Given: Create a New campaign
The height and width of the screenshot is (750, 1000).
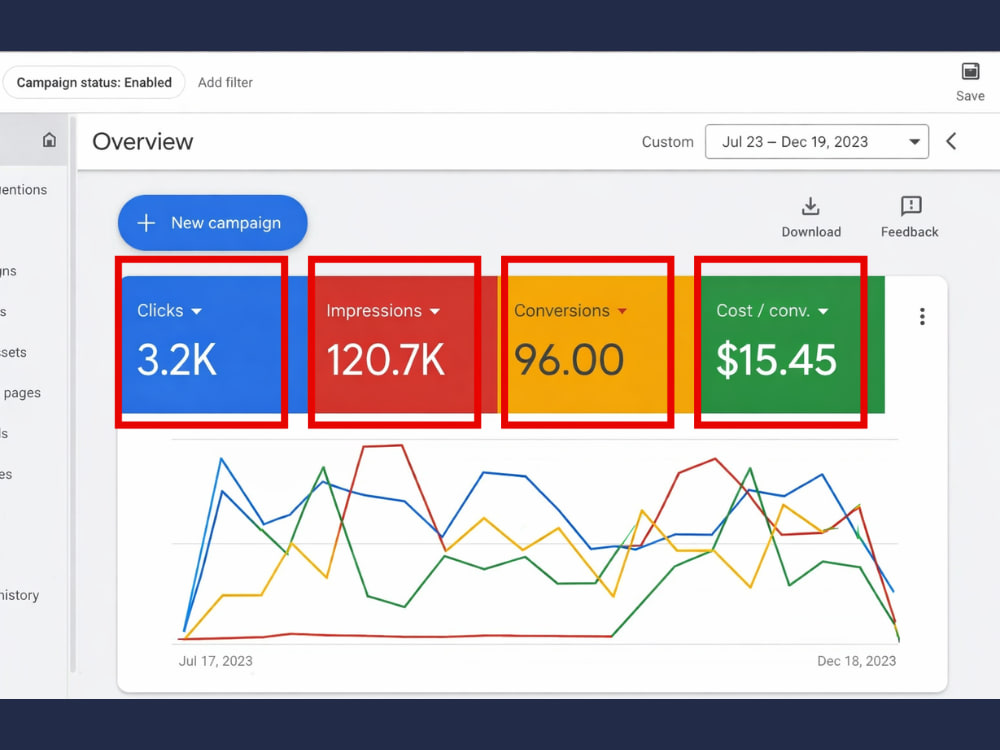Looking at the screenshot, I should tap(212, 223).
